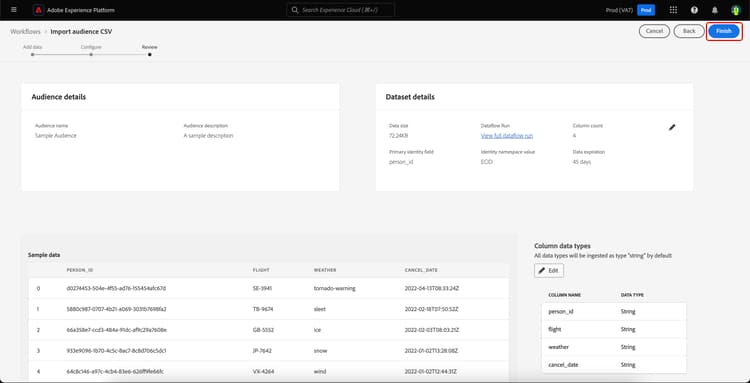Open the apps grid switcher
750x383 pixels.
(x=673, y=10)
